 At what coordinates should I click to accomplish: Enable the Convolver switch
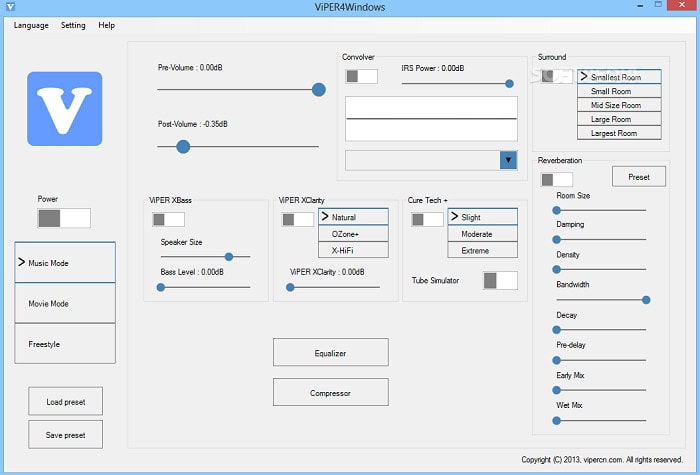tap(361, 76)
